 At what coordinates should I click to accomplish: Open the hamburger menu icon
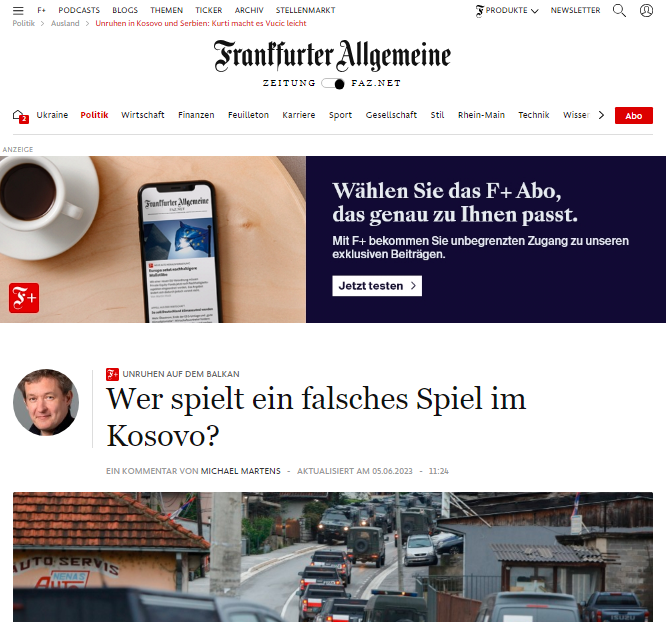coord(18,10)
